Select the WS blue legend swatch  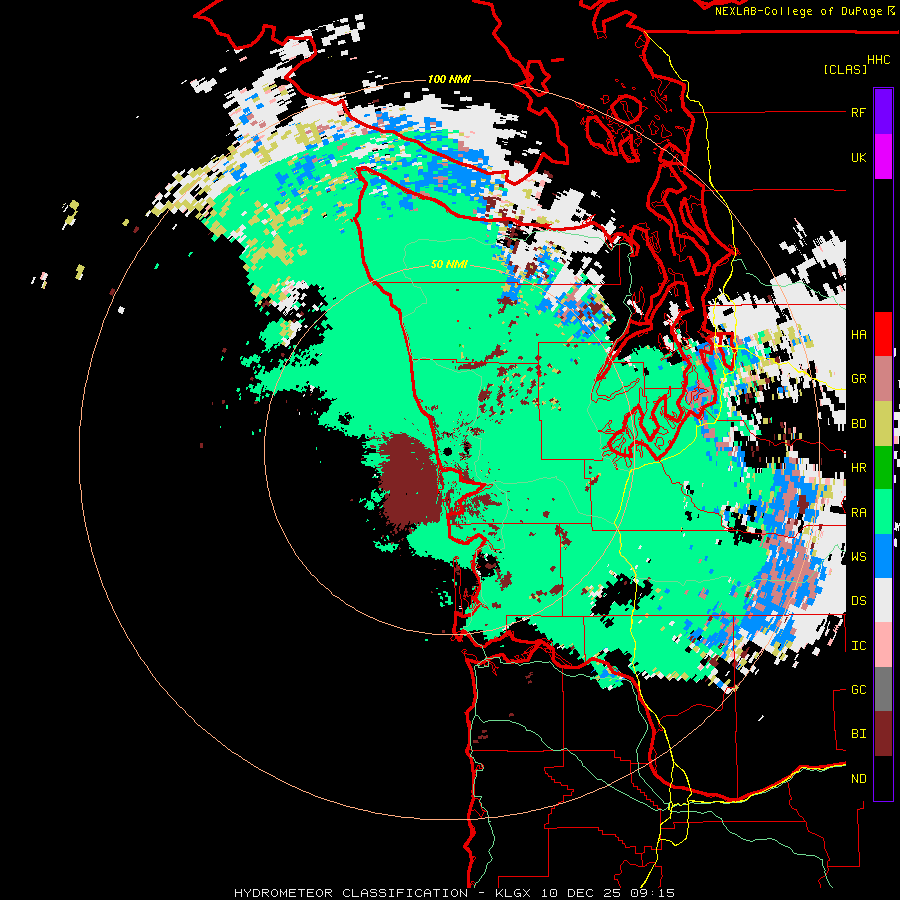pos(883,556)
